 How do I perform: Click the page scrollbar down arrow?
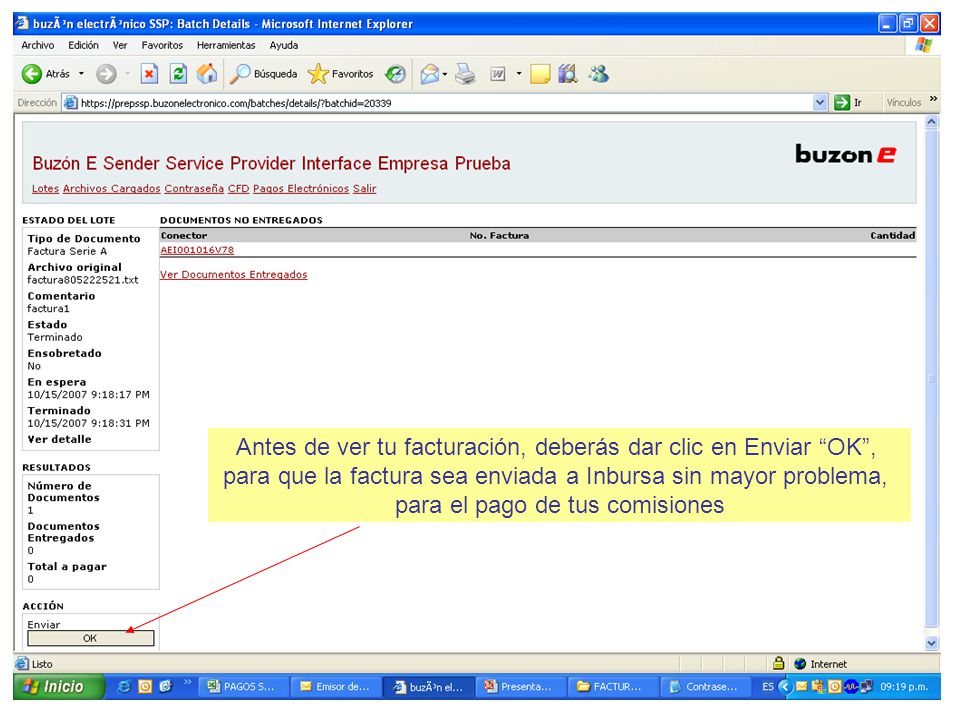tap(931, 643)
